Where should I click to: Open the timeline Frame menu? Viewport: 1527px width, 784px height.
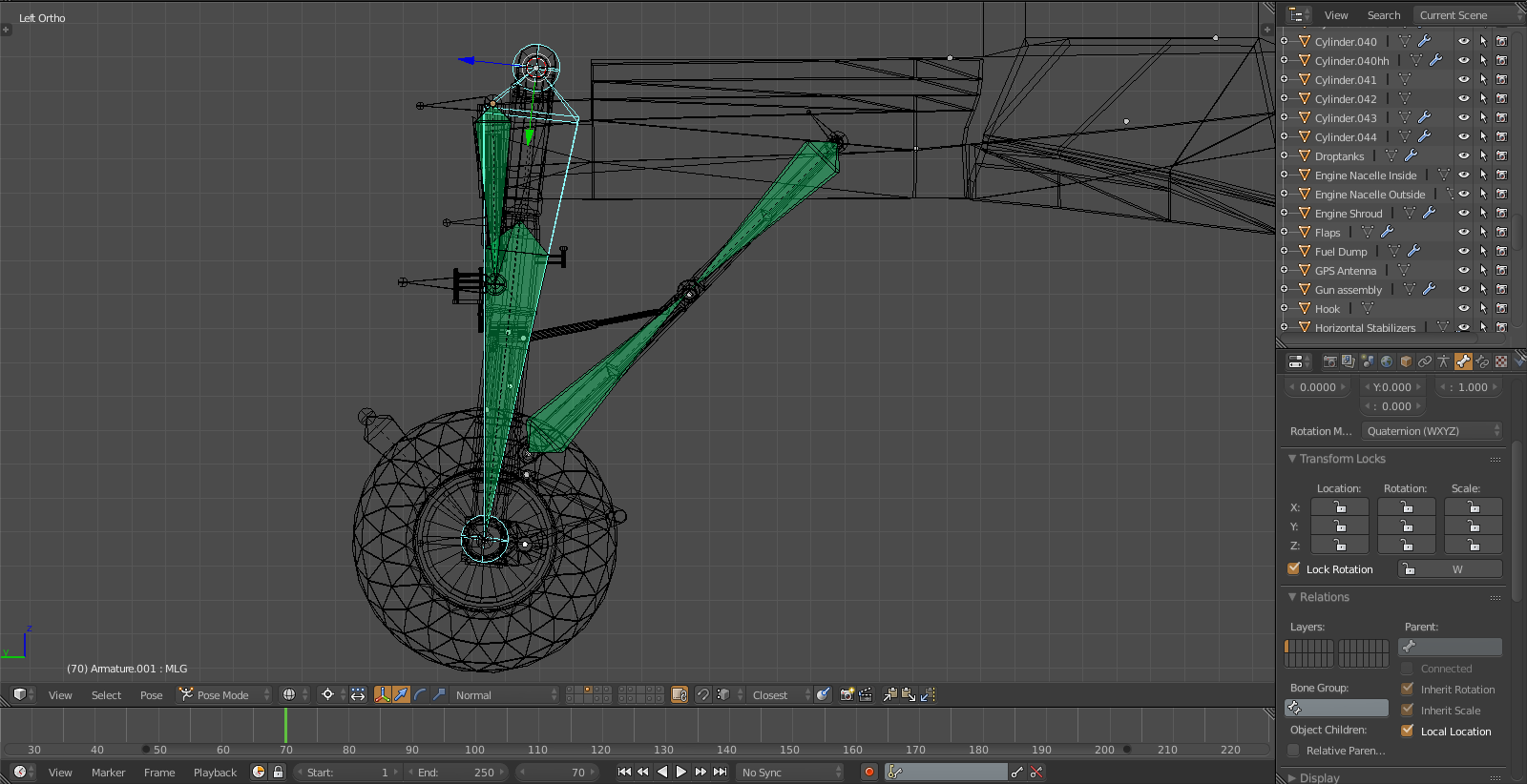point(159,773)
